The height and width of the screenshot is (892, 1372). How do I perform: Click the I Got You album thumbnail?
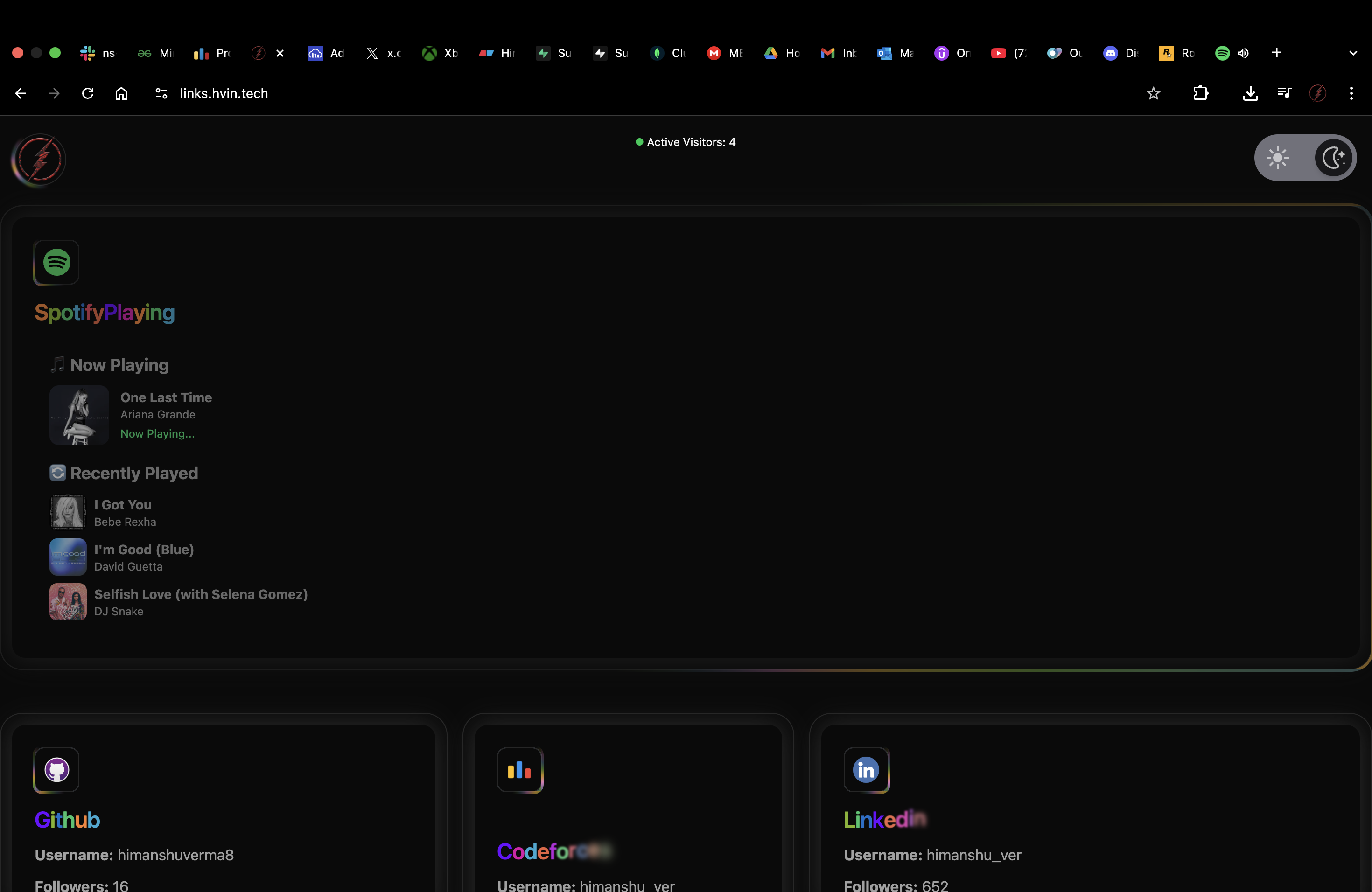(x=68, y=512)
